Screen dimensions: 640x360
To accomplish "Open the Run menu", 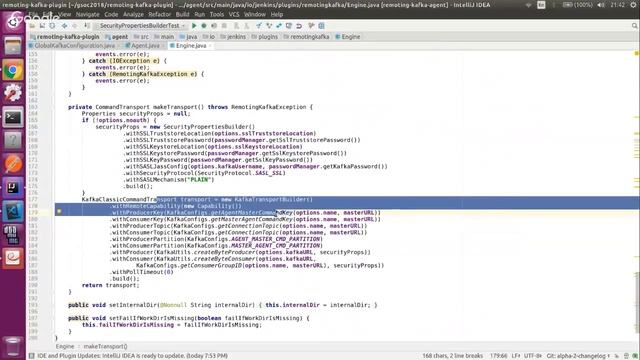I will tap(200, 14).
